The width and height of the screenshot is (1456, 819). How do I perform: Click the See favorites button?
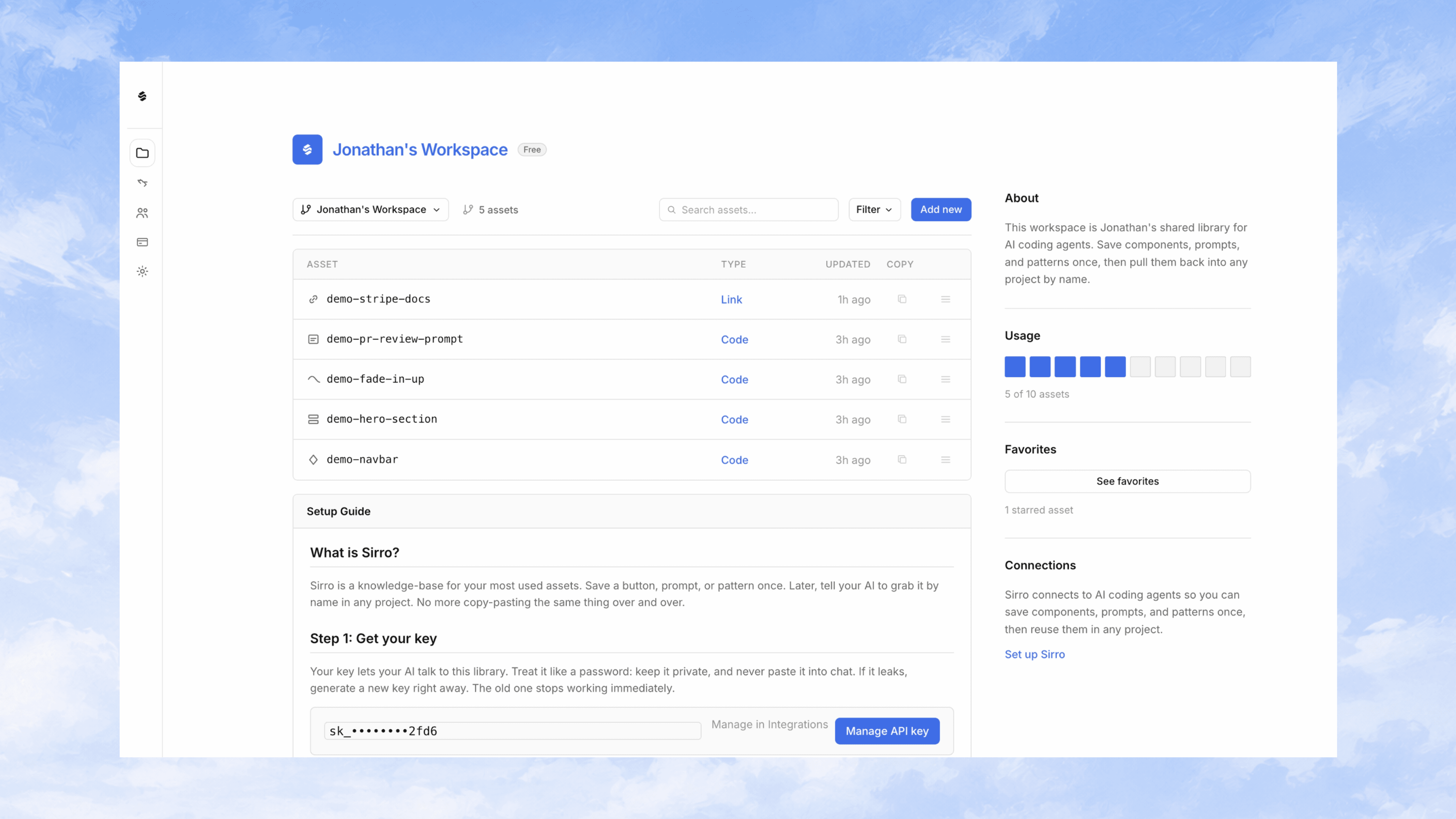pyautogui.click(x=1128, y=481)
